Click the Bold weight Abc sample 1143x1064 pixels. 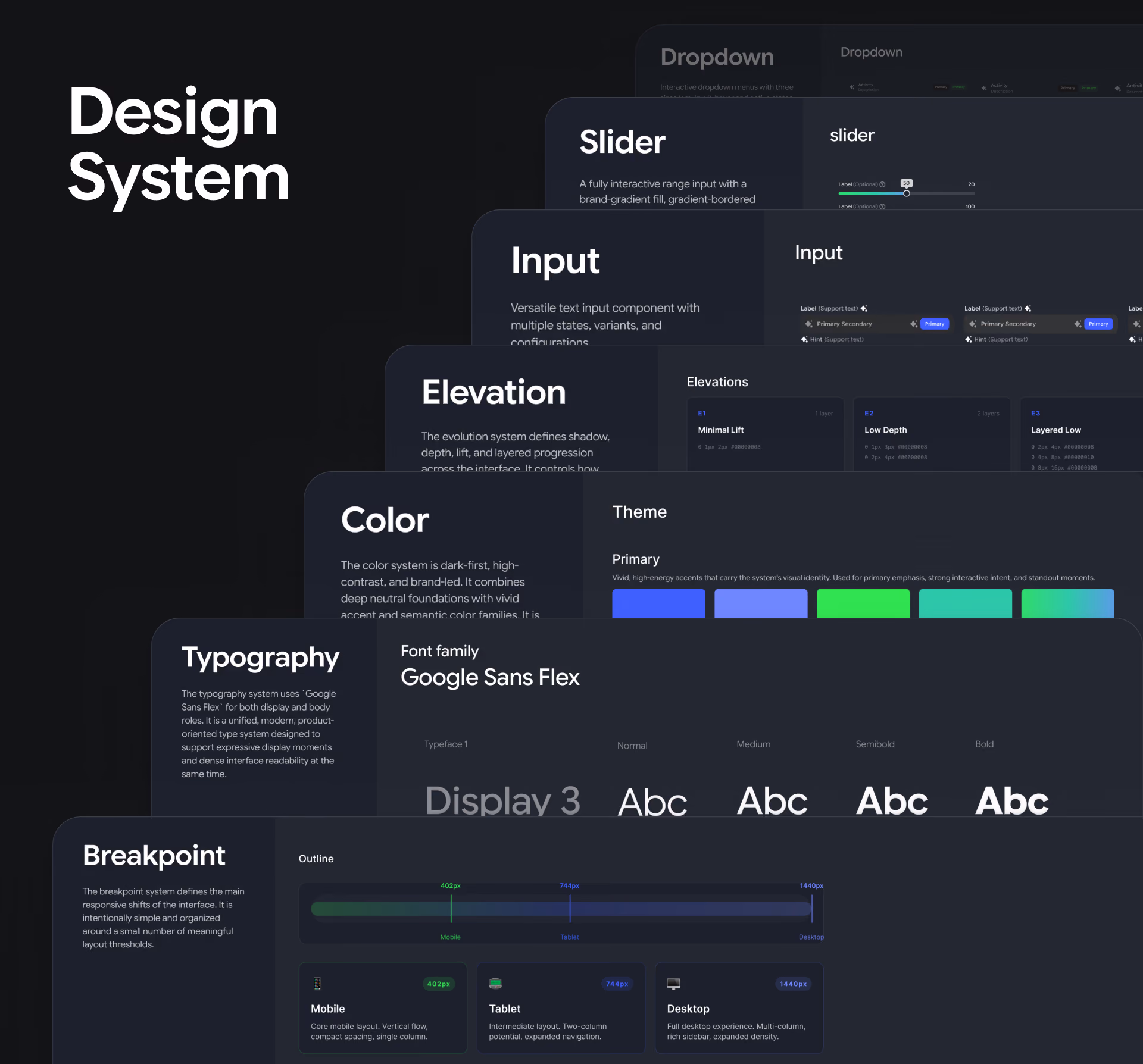click(x=1012, y=801)
